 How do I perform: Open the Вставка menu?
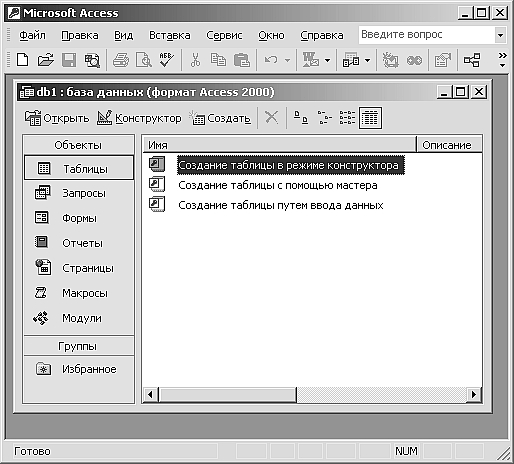170,35
